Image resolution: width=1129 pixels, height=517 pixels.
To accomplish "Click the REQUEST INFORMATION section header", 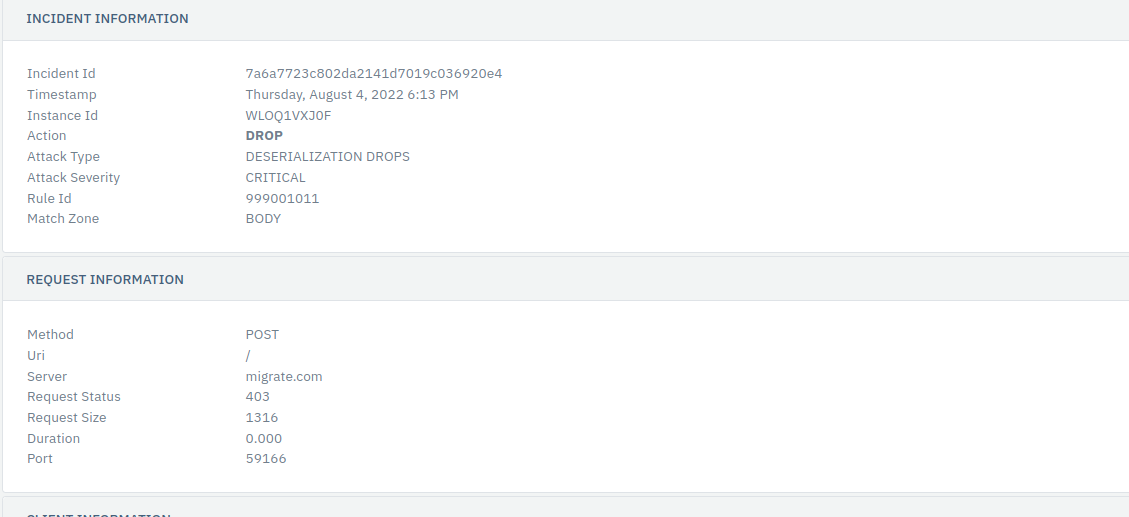I will (x=105, y=279).
